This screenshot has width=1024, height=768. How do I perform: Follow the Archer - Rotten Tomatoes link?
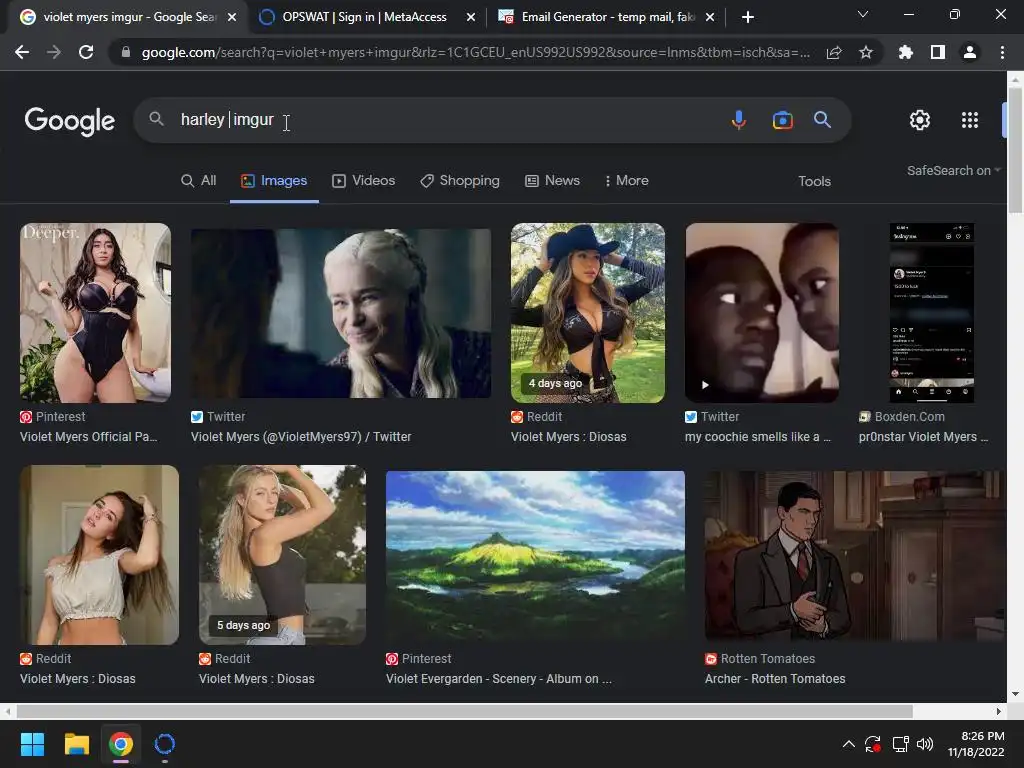click(775, 679)
